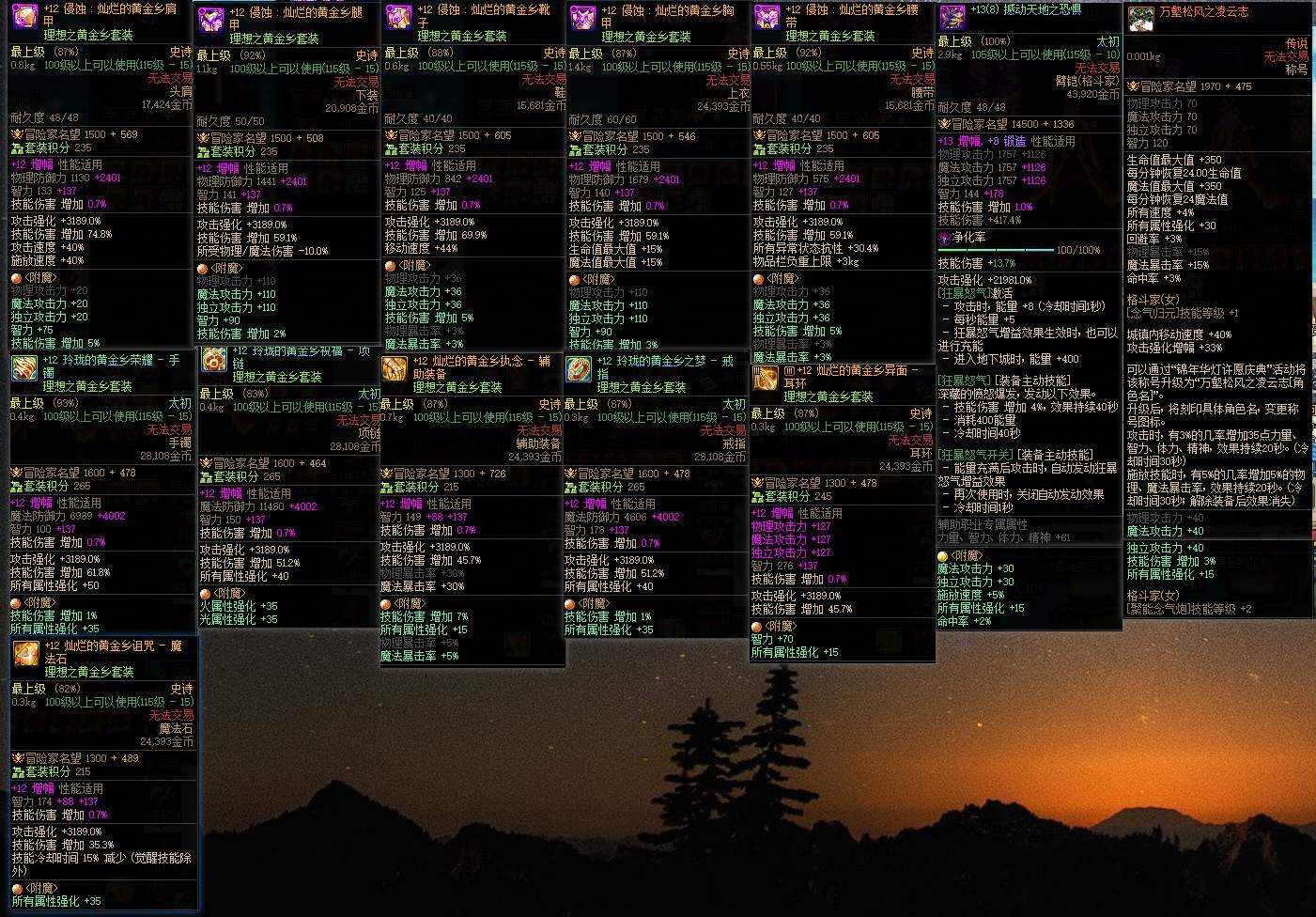Select the 光属性强化 +35 enchant line
Image resolution: width=1316 pixels, height=917 pixels.
[239, 619]
